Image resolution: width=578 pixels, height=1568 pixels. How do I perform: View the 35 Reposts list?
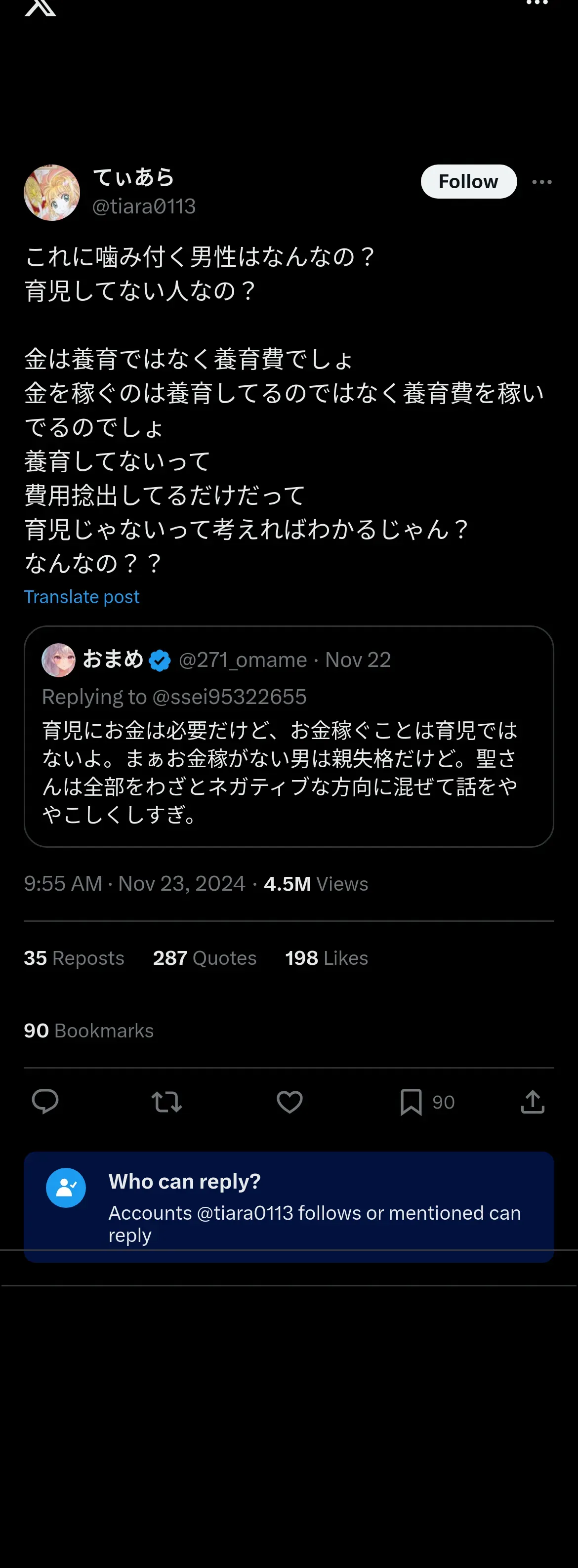[74, 957]
